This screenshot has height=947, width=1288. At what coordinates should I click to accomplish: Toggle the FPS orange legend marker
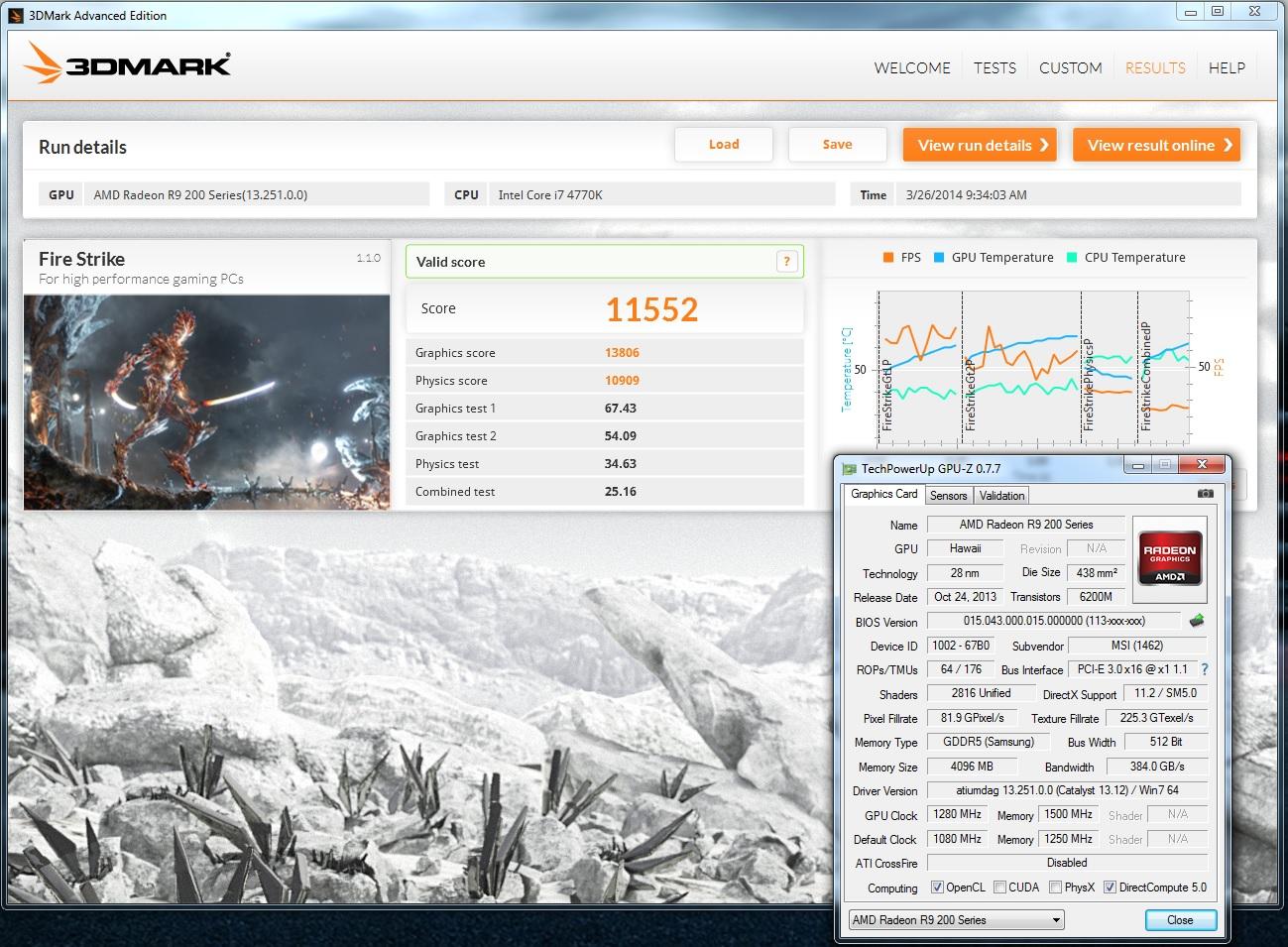click(x=887, y=258)
